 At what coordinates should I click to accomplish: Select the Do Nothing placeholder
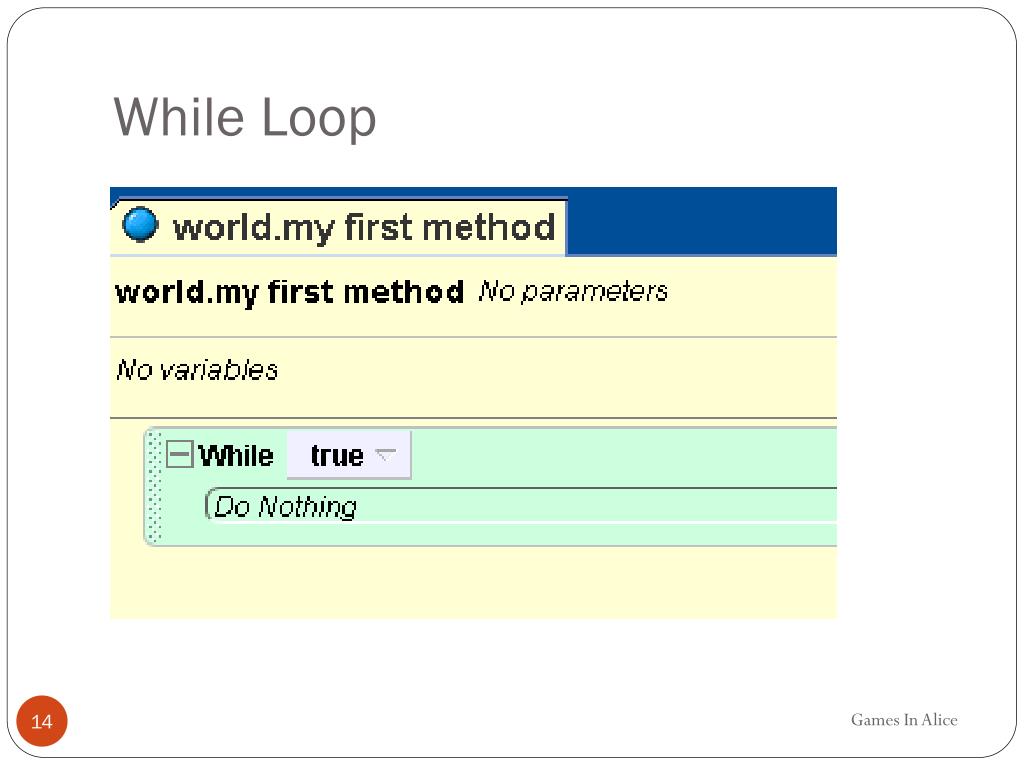click(286, 507)
